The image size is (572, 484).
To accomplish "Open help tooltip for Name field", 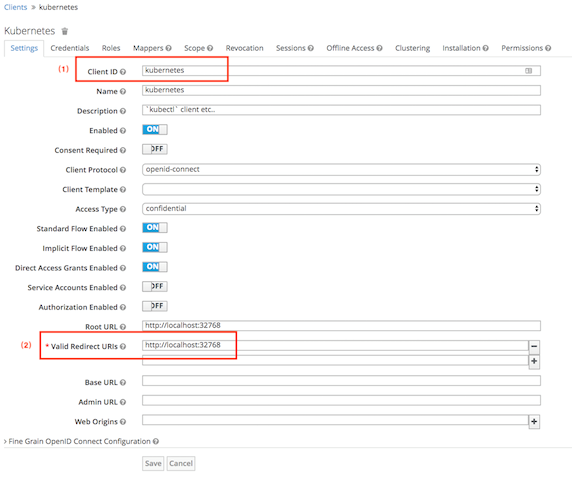I will point(123,92).
